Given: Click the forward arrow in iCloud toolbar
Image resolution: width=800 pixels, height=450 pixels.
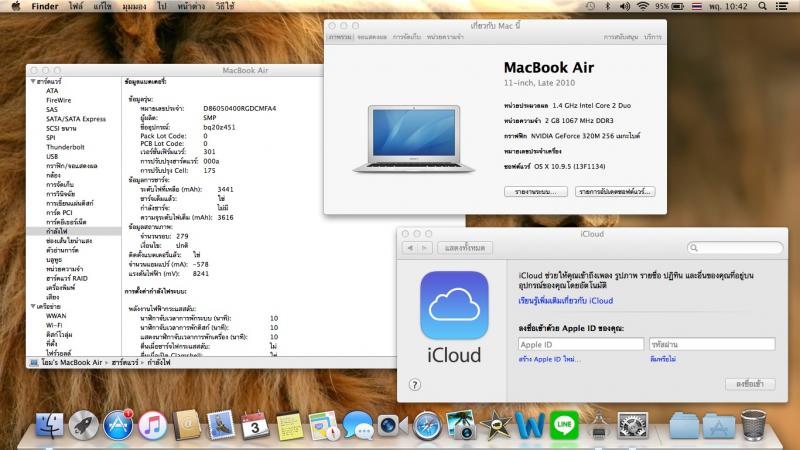Looking at the screenshot, I should [x=424, y=247].
